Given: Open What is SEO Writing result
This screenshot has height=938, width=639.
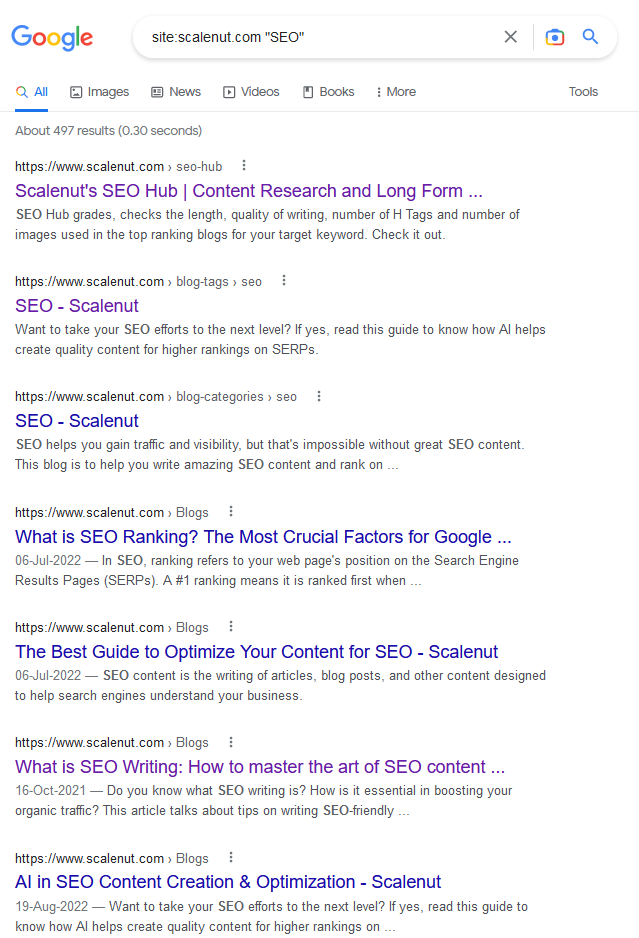Looking at the screenshot, I should point(260,767).
